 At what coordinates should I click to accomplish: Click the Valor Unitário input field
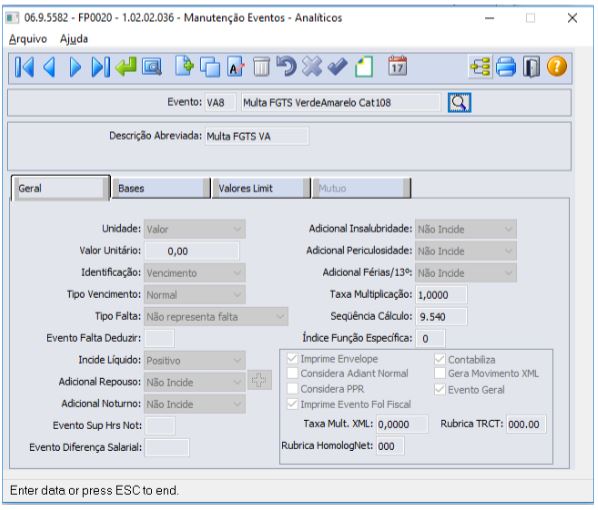[191, 251]
